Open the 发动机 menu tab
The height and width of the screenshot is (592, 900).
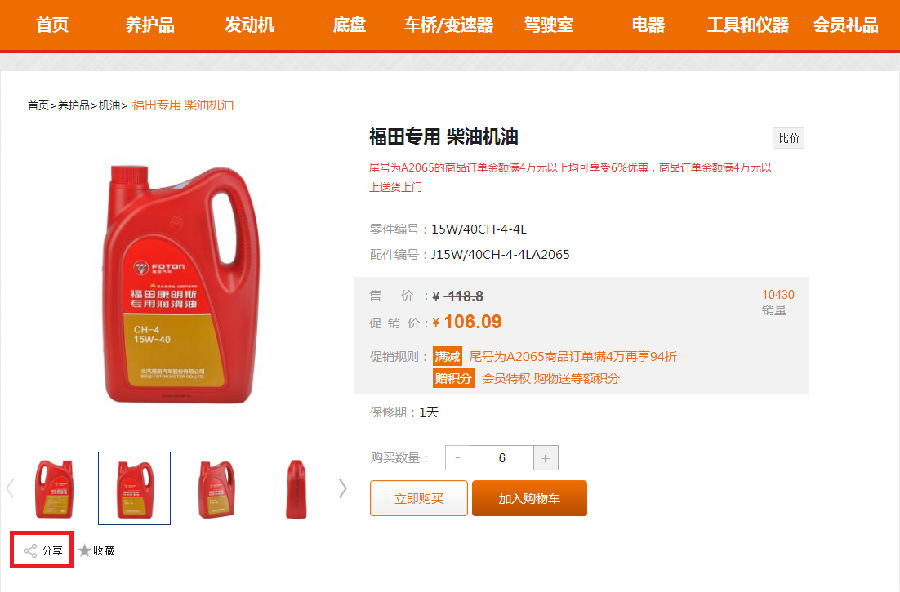tap(249, 25)
